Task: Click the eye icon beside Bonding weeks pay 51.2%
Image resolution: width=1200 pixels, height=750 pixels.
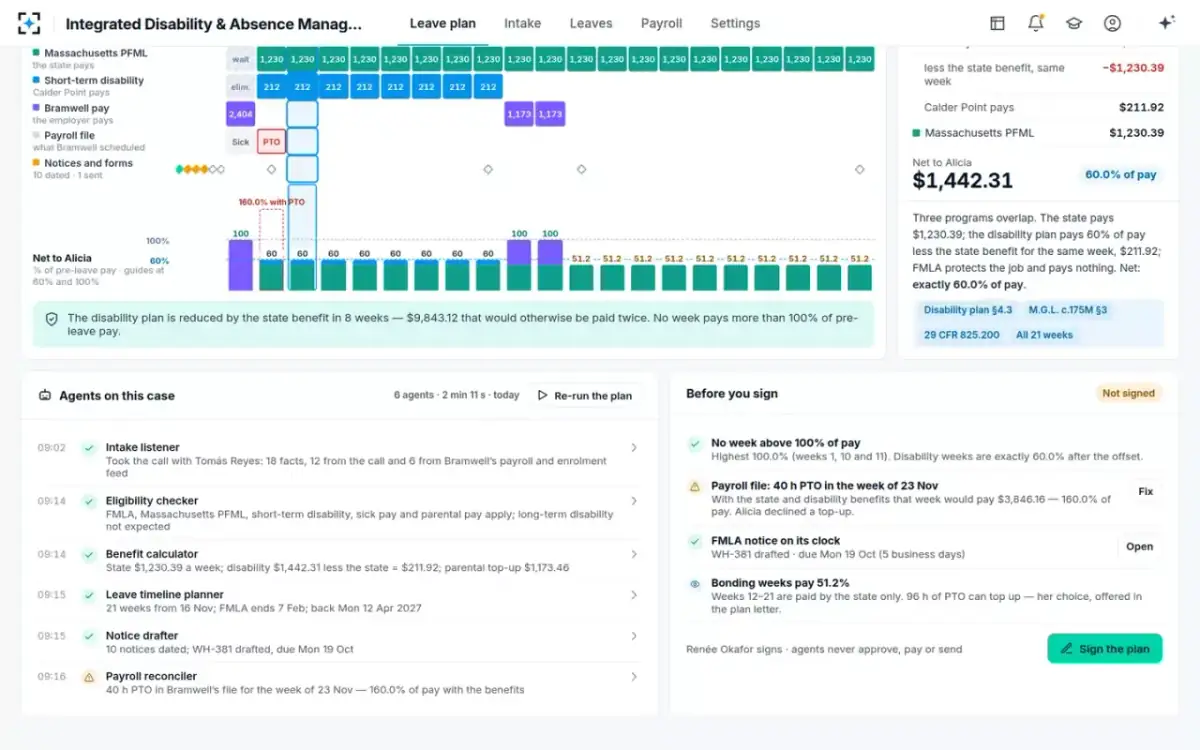Action: tap(695, 583)
